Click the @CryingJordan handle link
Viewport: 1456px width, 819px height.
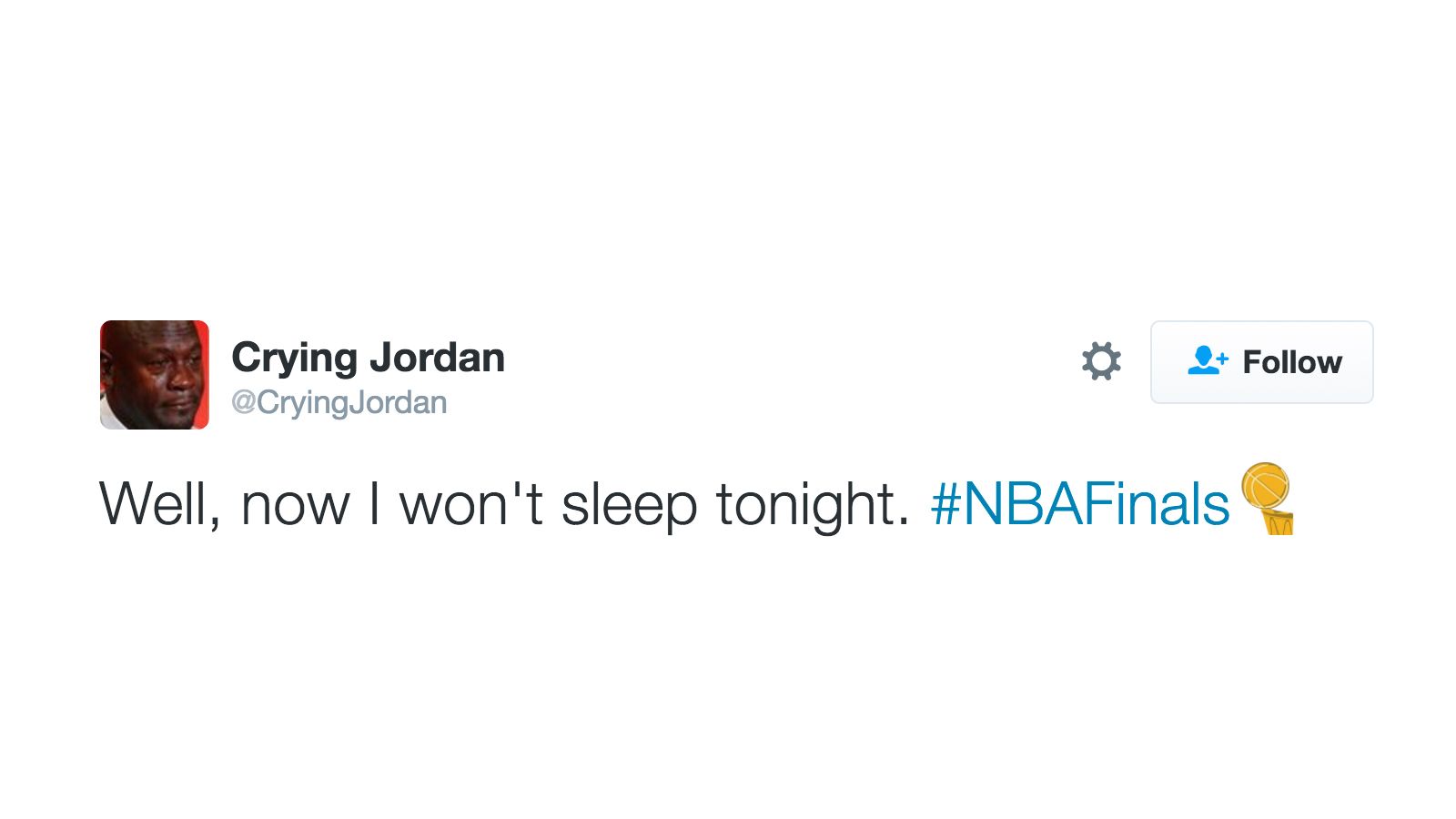tap(340, 401)
